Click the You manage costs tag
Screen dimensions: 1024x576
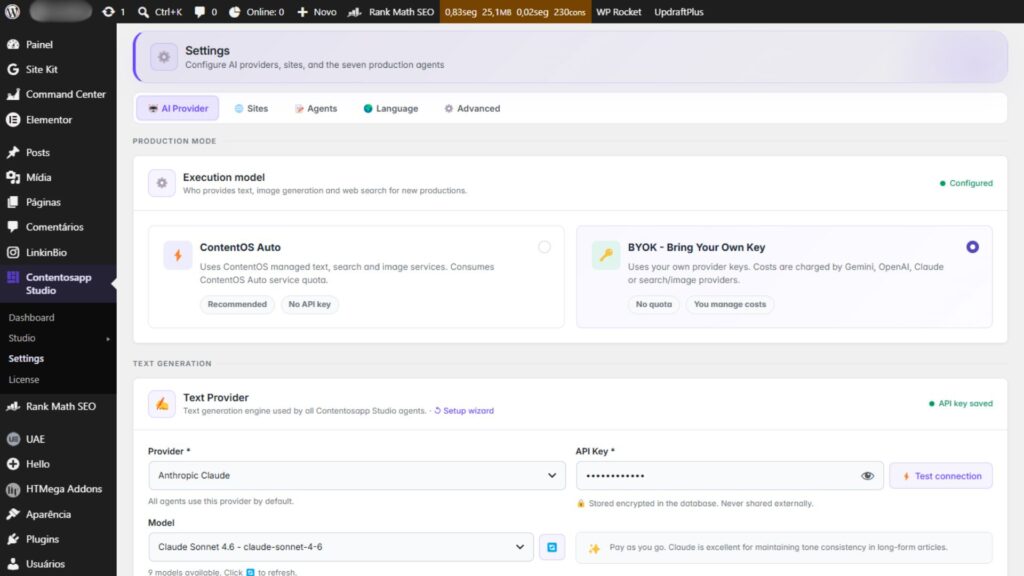pyautogui.click(x=729, y=304)
